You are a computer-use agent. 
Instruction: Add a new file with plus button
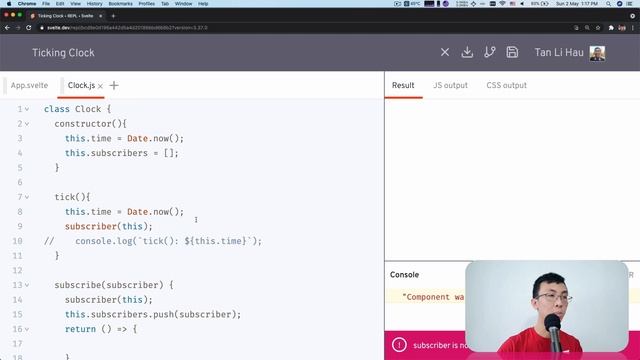pos(114,85)
